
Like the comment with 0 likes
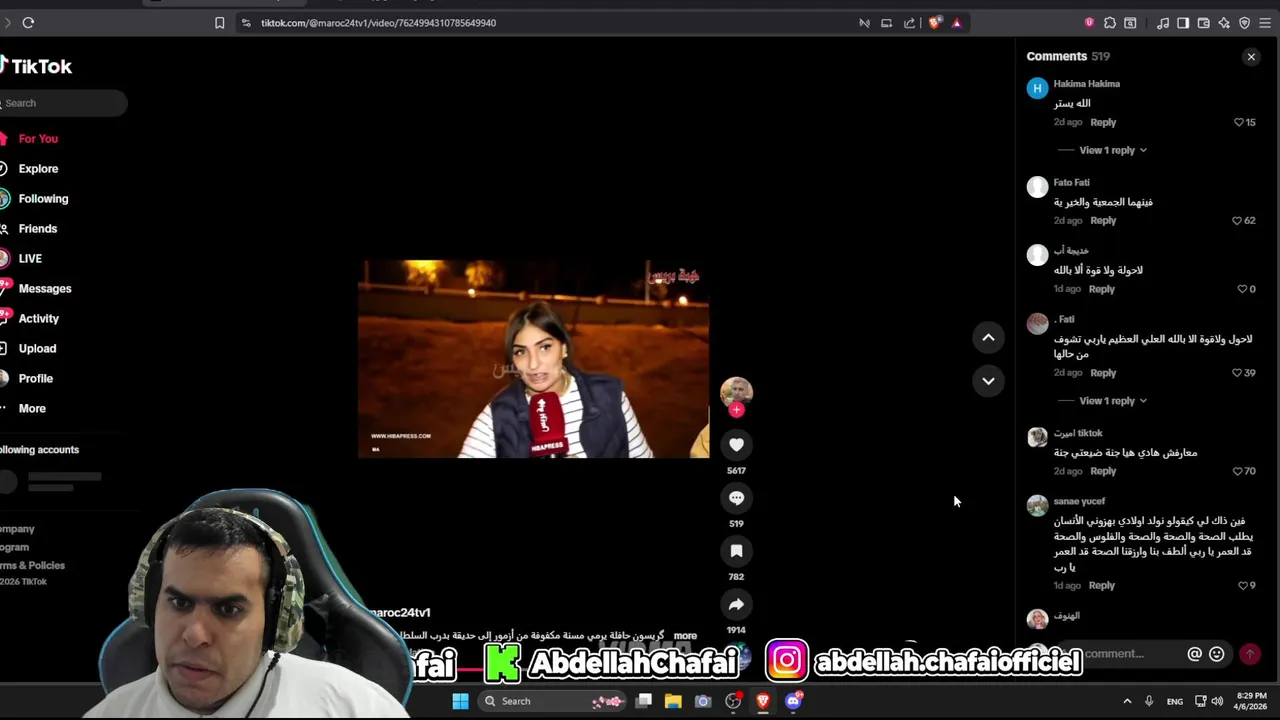click(1241, 289)
